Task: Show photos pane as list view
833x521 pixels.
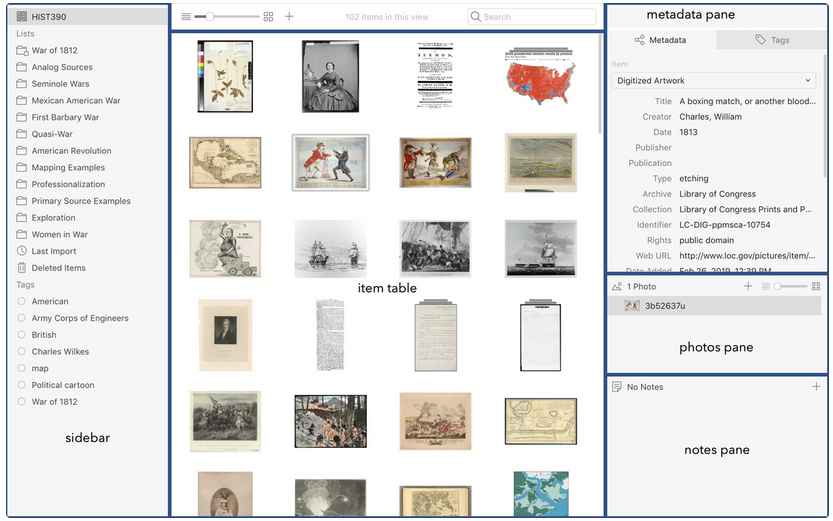Action: [765, 287]
